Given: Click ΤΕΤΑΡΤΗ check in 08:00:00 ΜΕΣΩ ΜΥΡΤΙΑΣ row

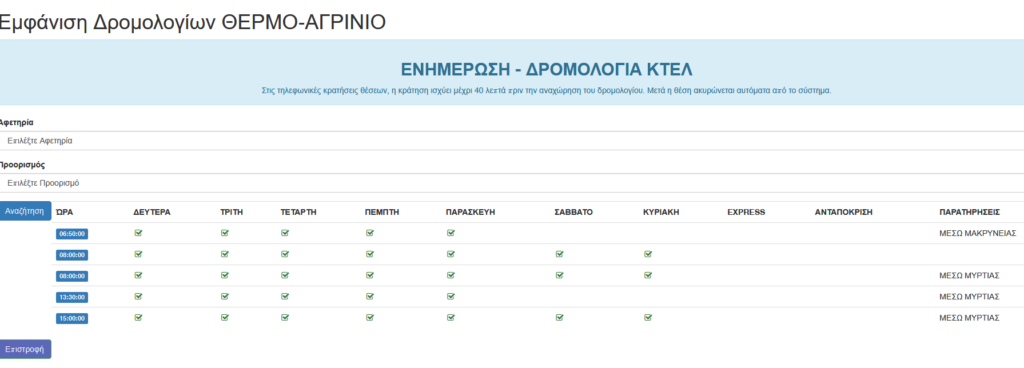Looking at the screenshot, I should (285, 275).
